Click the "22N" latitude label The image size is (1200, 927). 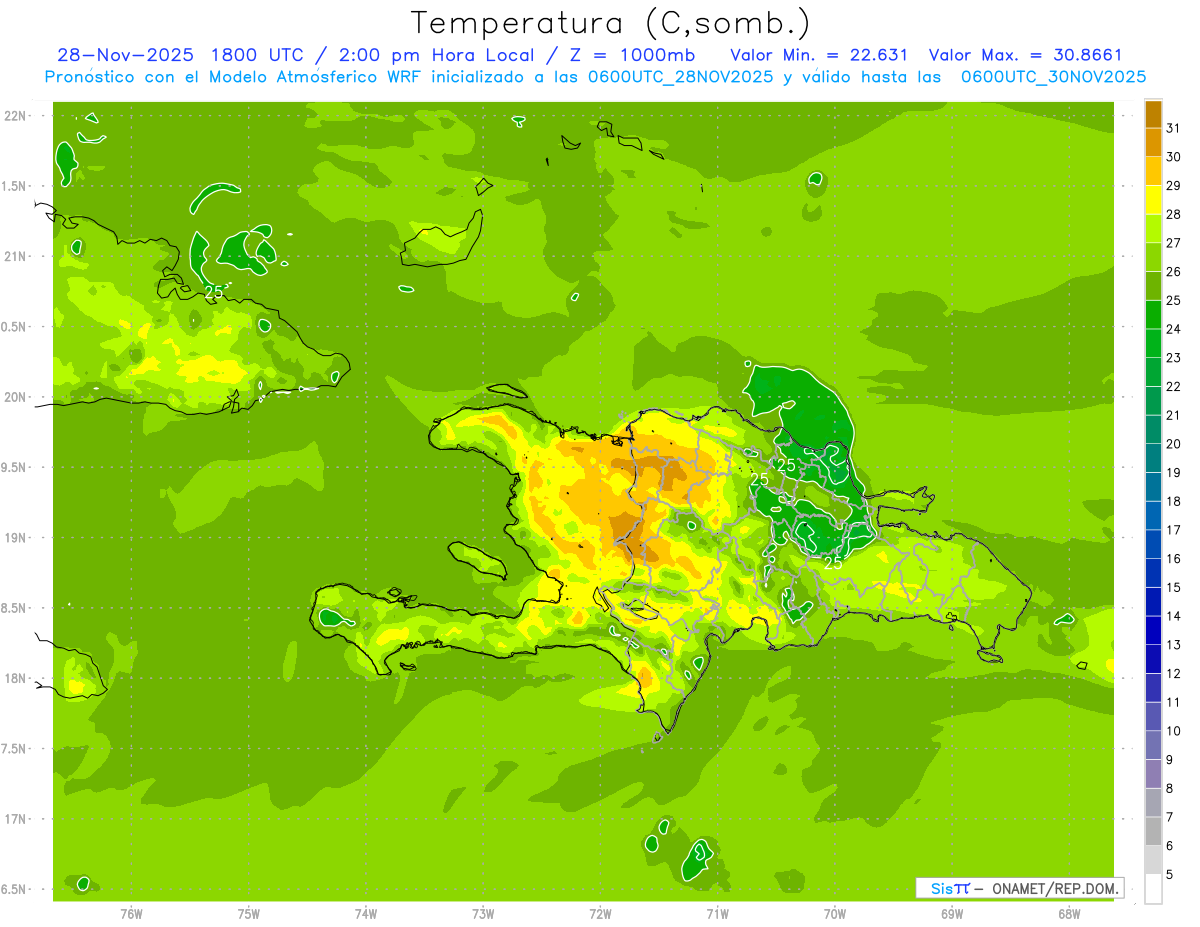point(15,116)
